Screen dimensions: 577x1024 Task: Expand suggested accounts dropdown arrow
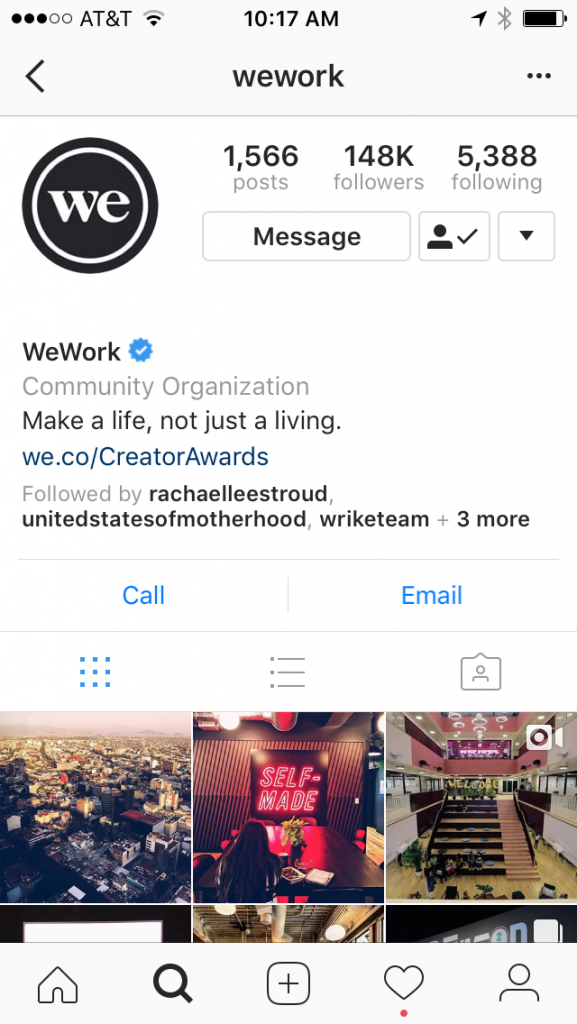pos(527,236)
